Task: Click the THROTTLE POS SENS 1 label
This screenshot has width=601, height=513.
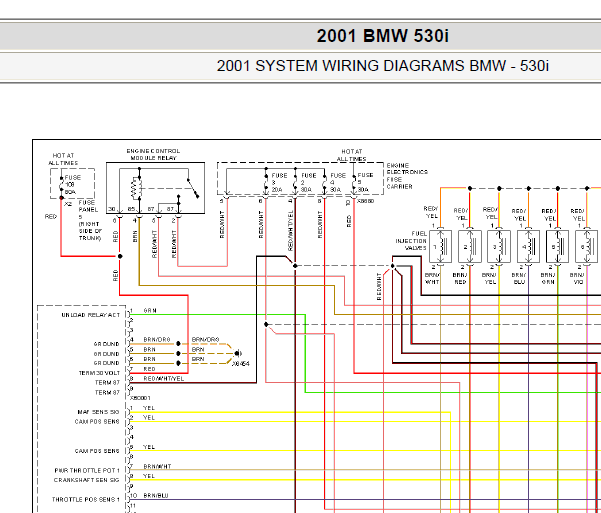Action: point(86,500)
